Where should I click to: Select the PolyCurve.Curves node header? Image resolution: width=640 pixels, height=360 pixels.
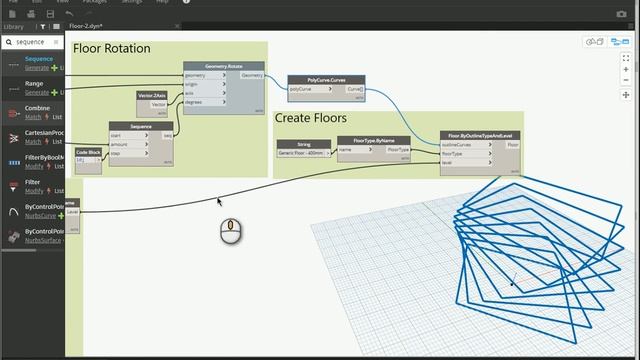coord(326,80)
